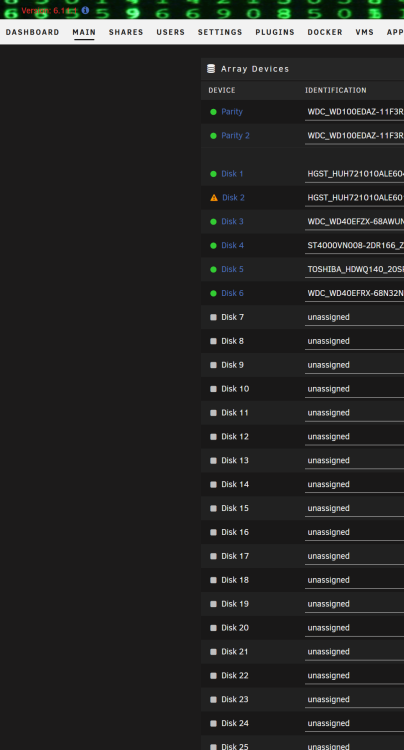Click the green status dot for Disk 5
This screenshot has height=750, width=404.
[213, 270]
